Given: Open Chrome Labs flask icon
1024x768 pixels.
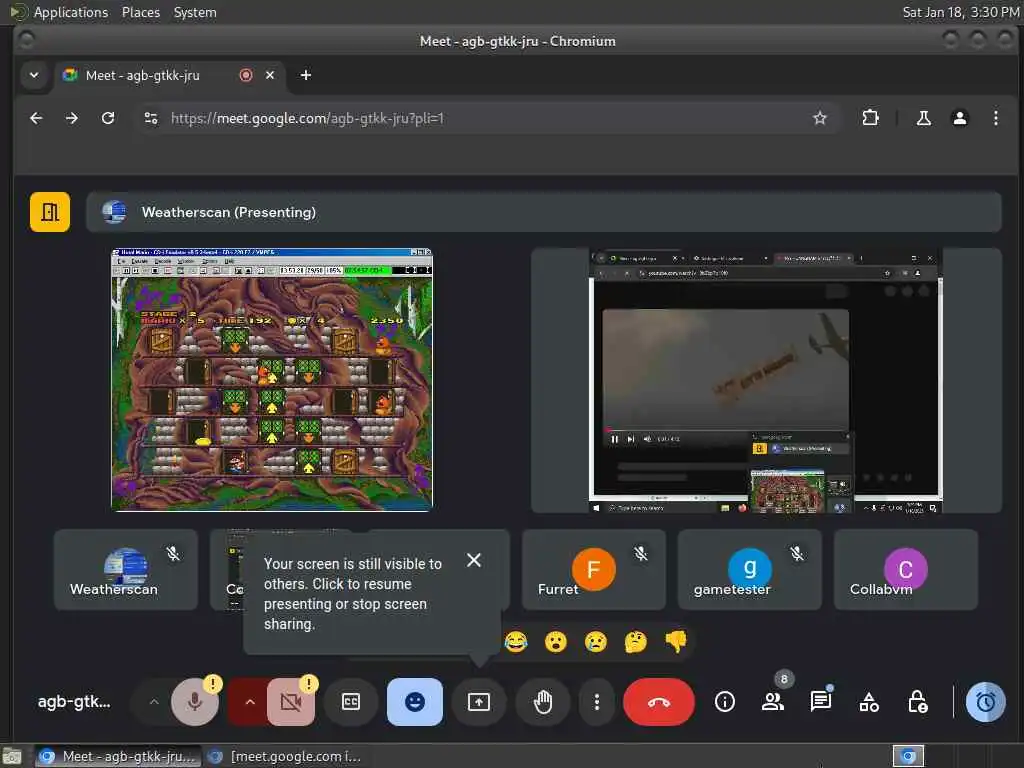Looking at the screenshot, I should click(x=923, y=118).
